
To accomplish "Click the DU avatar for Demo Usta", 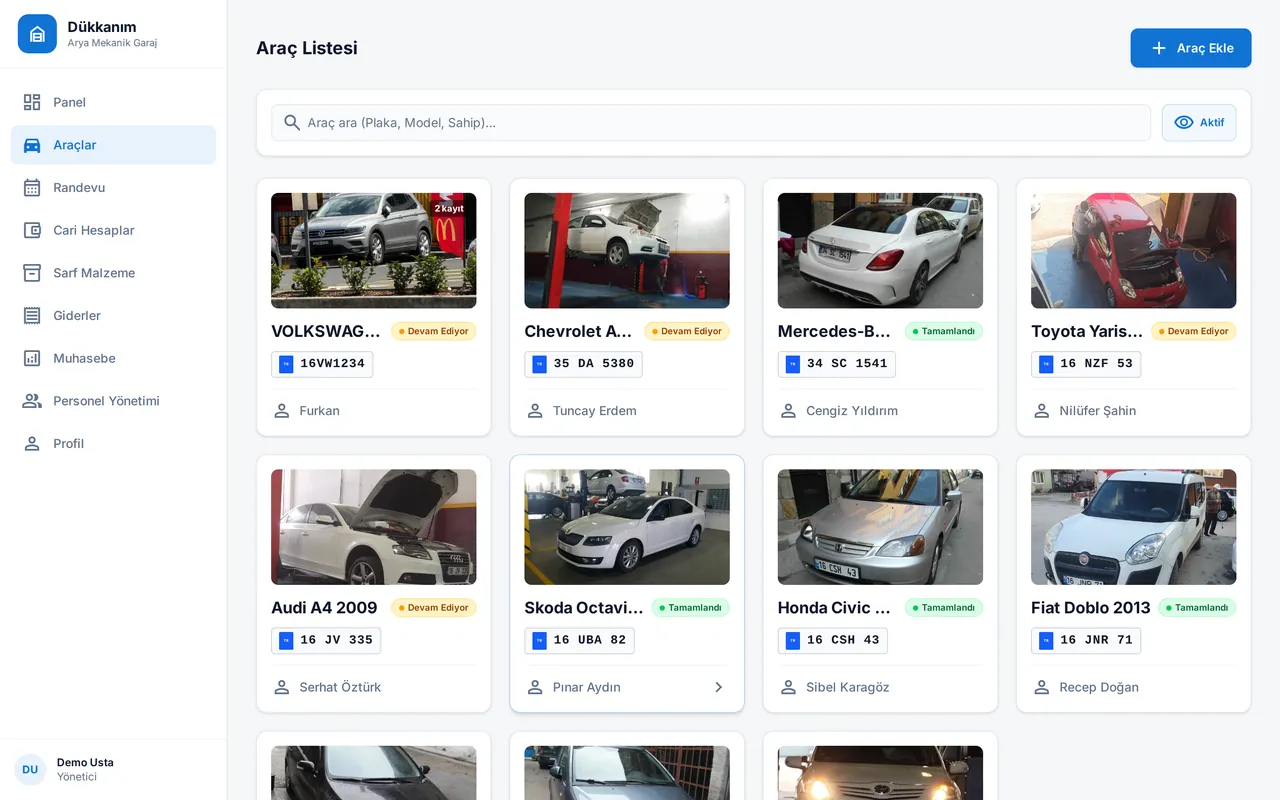I will (30, 770).
